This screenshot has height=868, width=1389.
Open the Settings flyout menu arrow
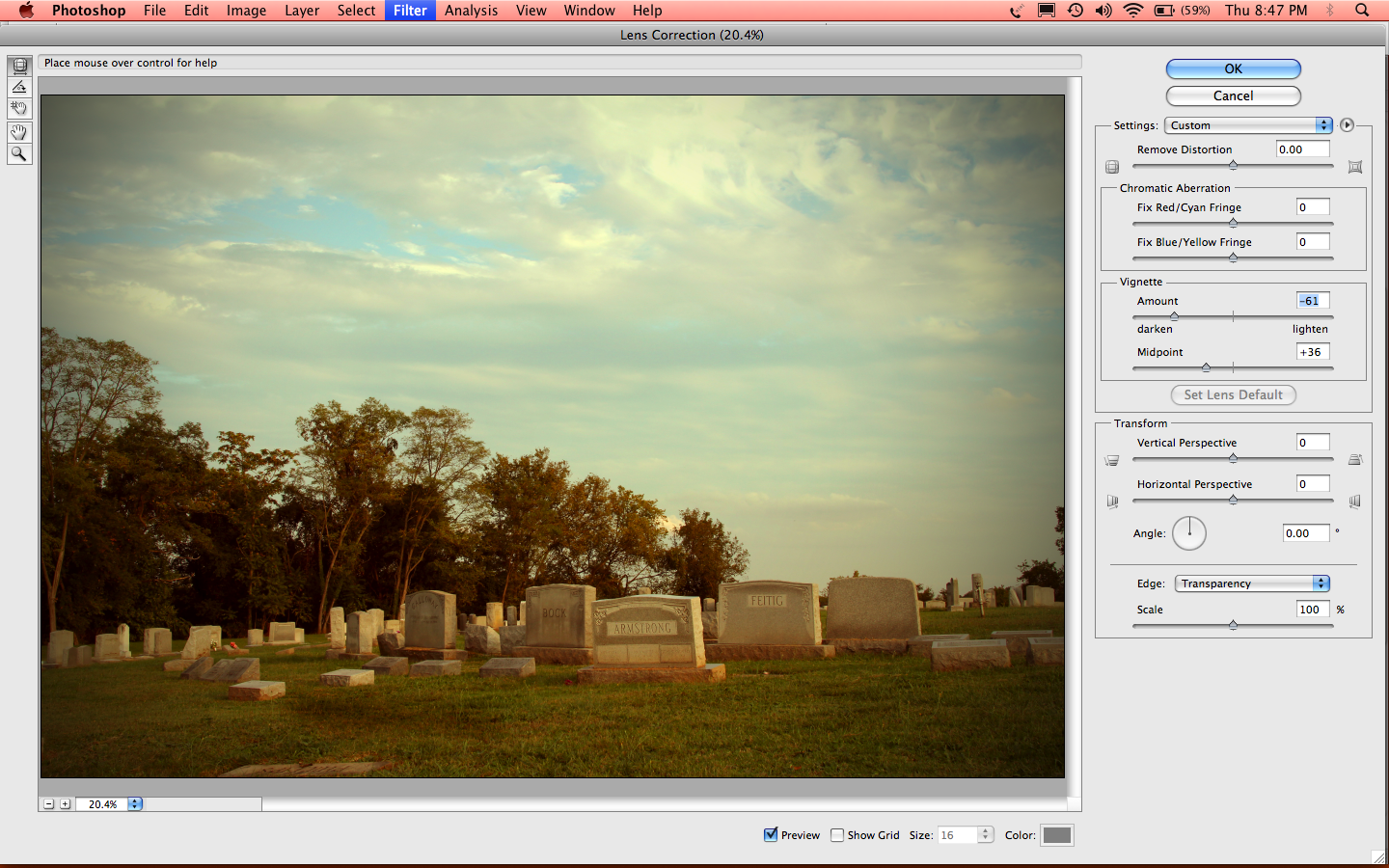pos(1348,125)
